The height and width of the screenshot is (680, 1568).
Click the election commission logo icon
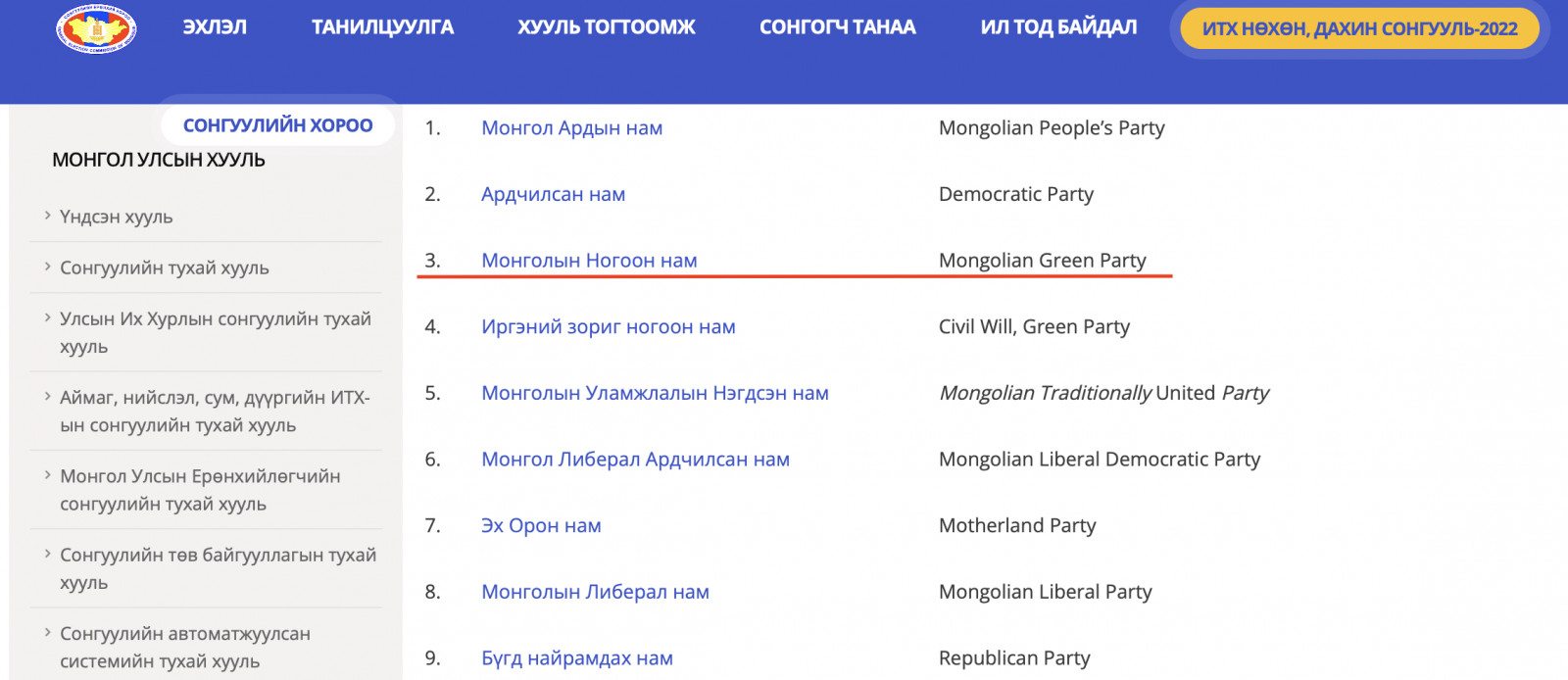coord(96,28)
